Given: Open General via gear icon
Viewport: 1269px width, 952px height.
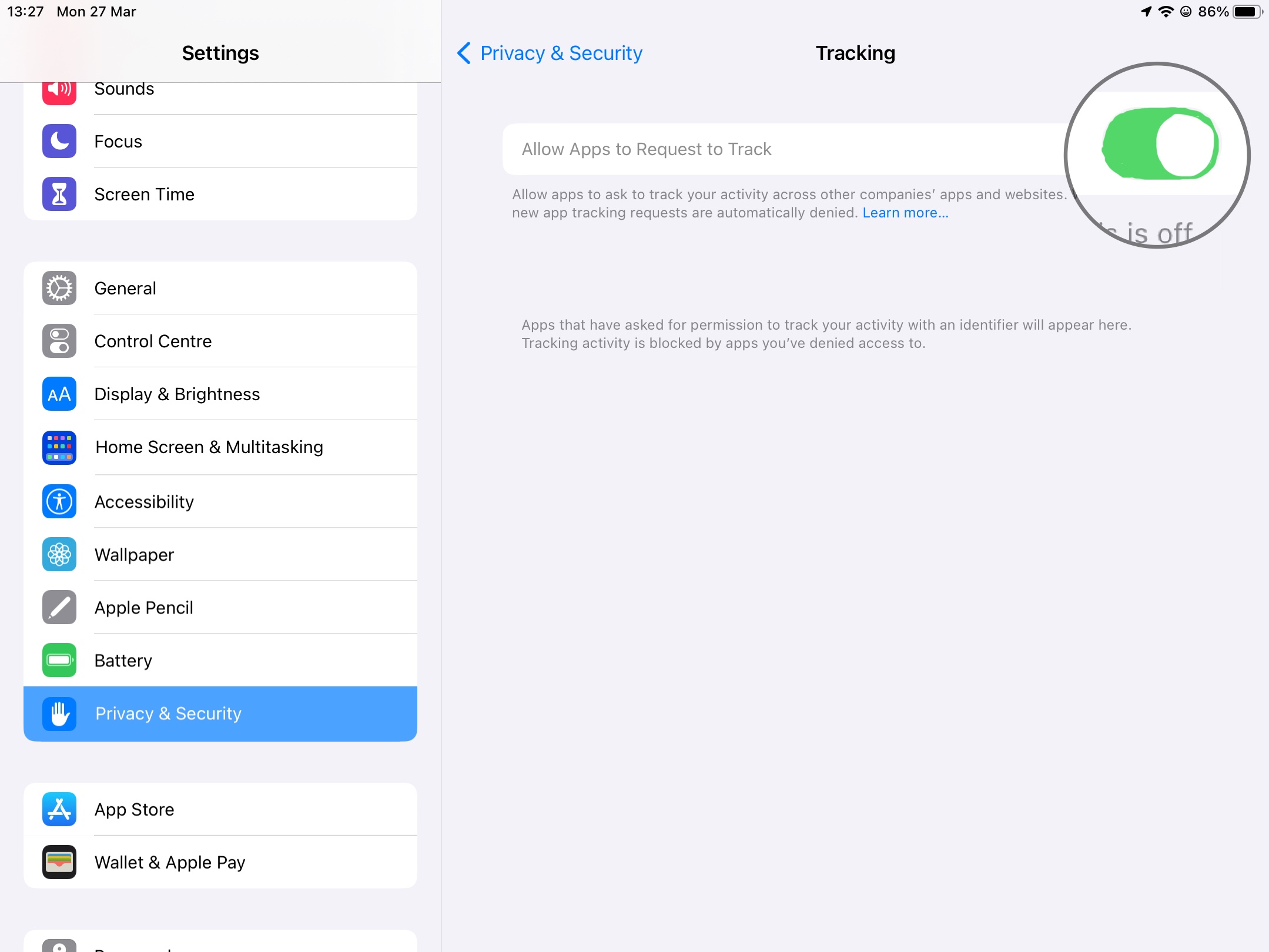Looking at the screenshot, I should (x=59, y=288).
